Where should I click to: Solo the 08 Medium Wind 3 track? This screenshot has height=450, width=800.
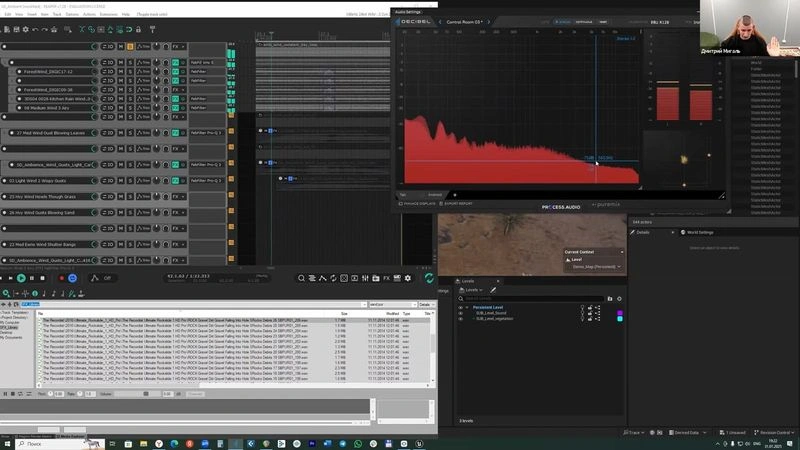(x=130, y=108)
